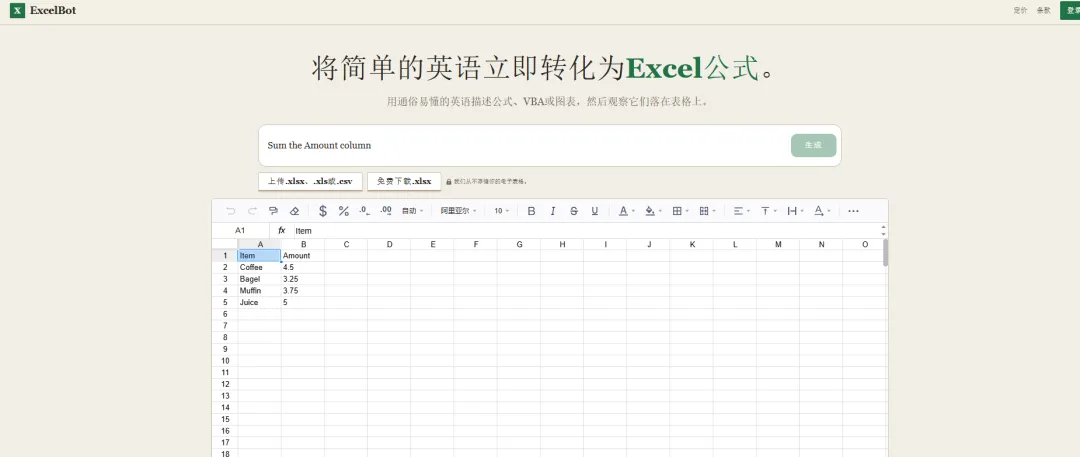
Task: Open border style dropdown arrow
Action: pos(687,211)
